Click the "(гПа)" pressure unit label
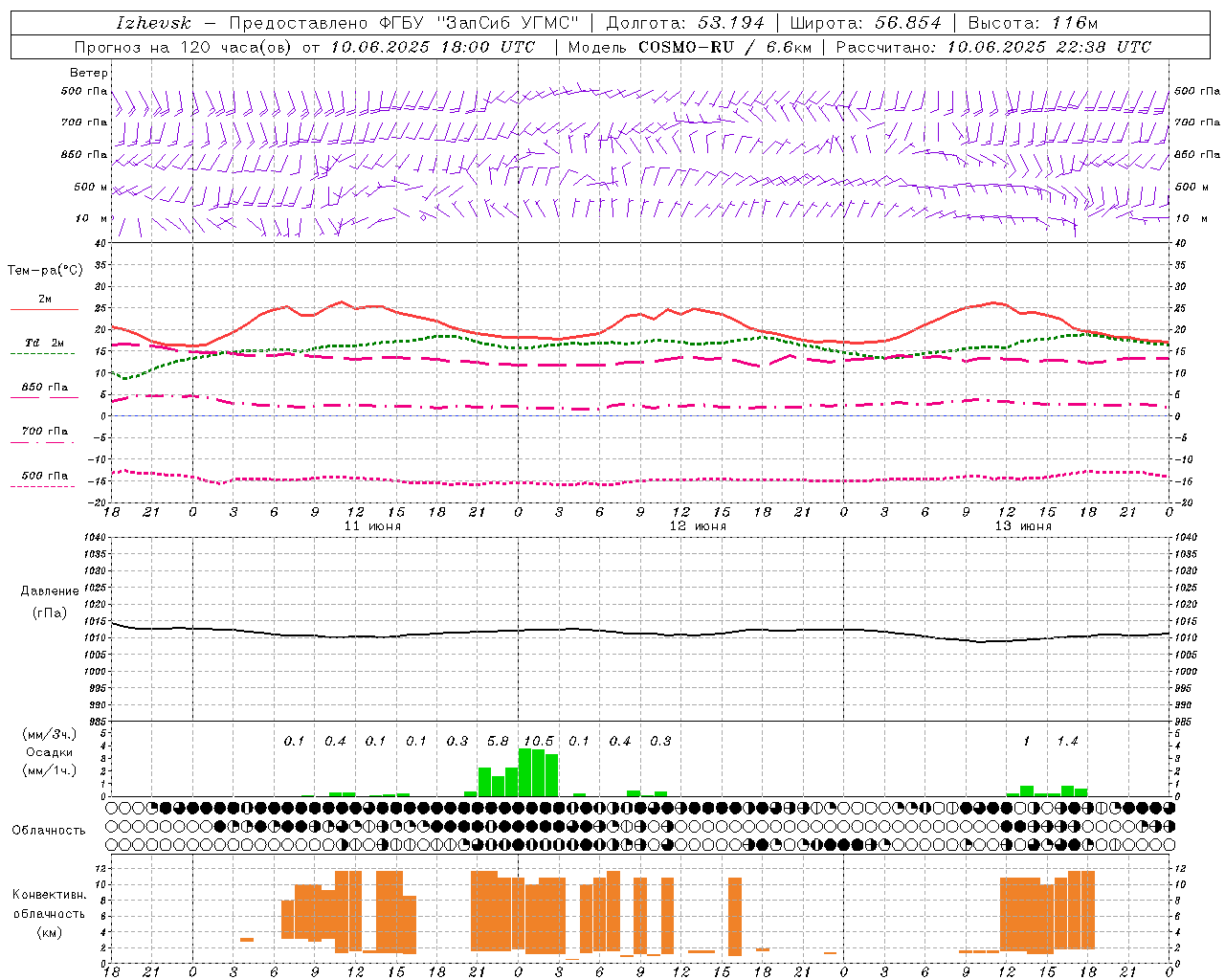This screenshot has height=980, width=1225. pyautogui.click(x=50, y=612)
